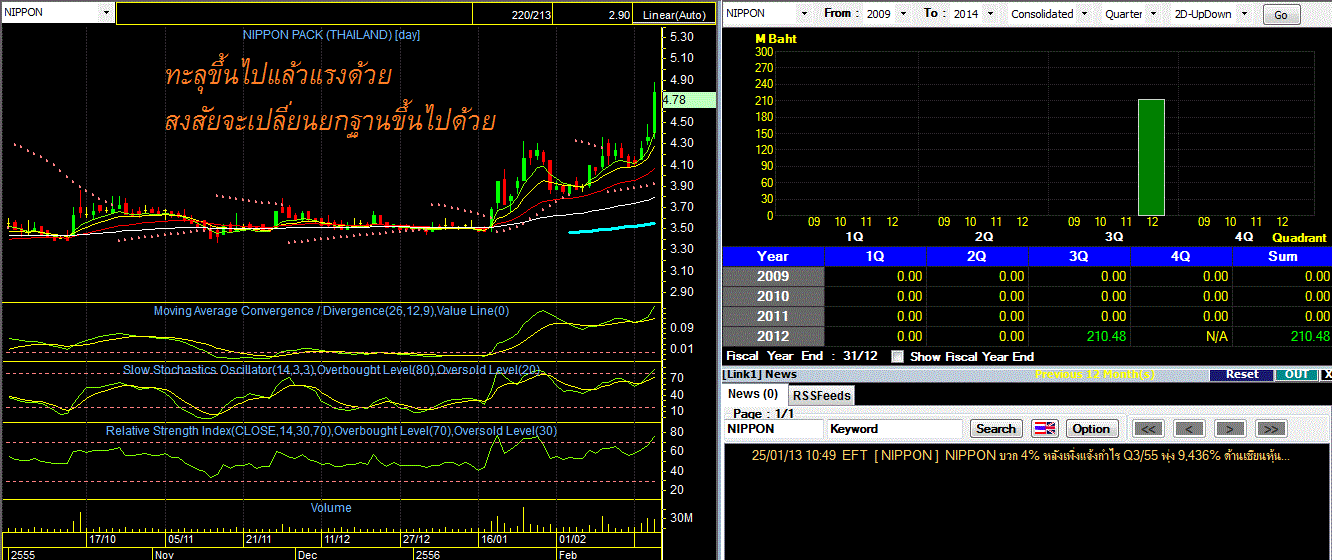Select the 2010 year row header
The image size is (1332, 560).
pos(773,296)
